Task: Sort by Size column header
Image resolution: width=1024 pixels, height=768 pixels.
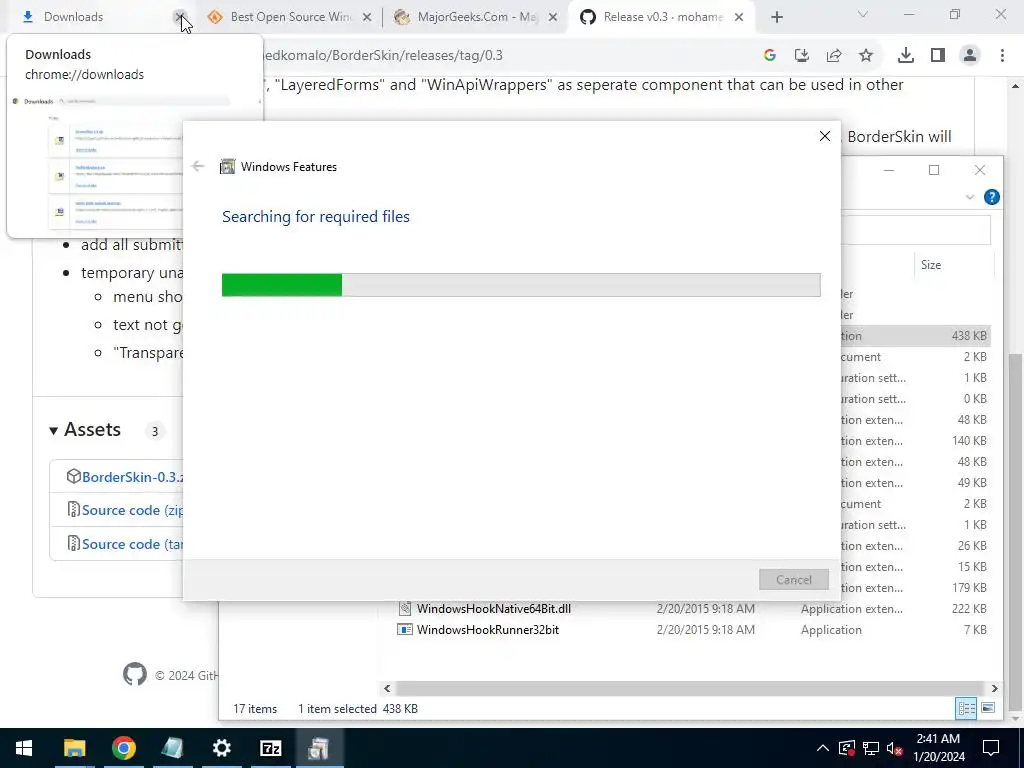Action: coord(931,264)
